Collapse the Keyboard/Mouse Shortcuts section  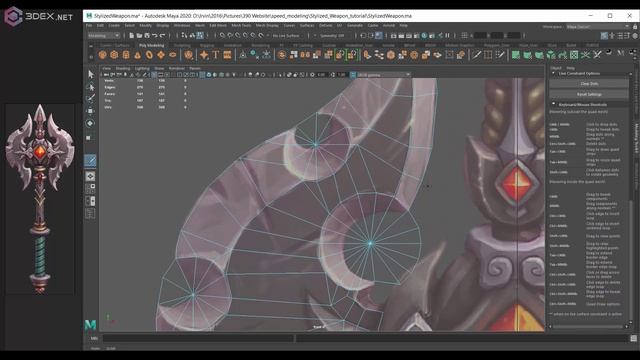(554, 104)
